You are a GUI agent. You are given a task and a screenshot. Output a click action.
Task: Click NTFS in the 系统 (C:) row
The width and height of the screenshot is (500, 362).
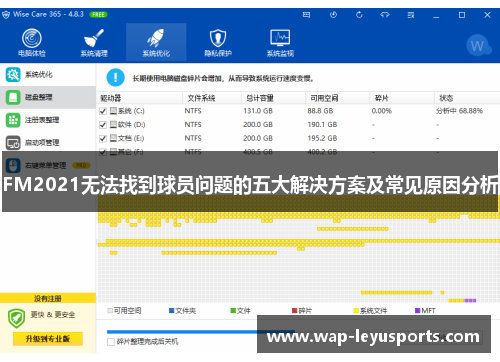pyautogui.click(x=193, y=111)
